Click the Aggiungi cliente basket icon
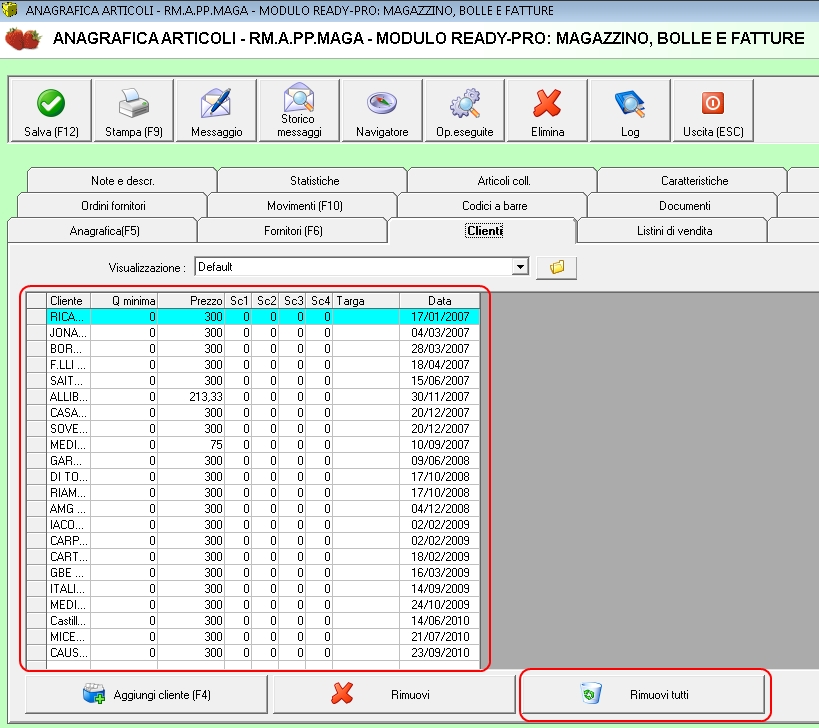 [x=94, y=694]
